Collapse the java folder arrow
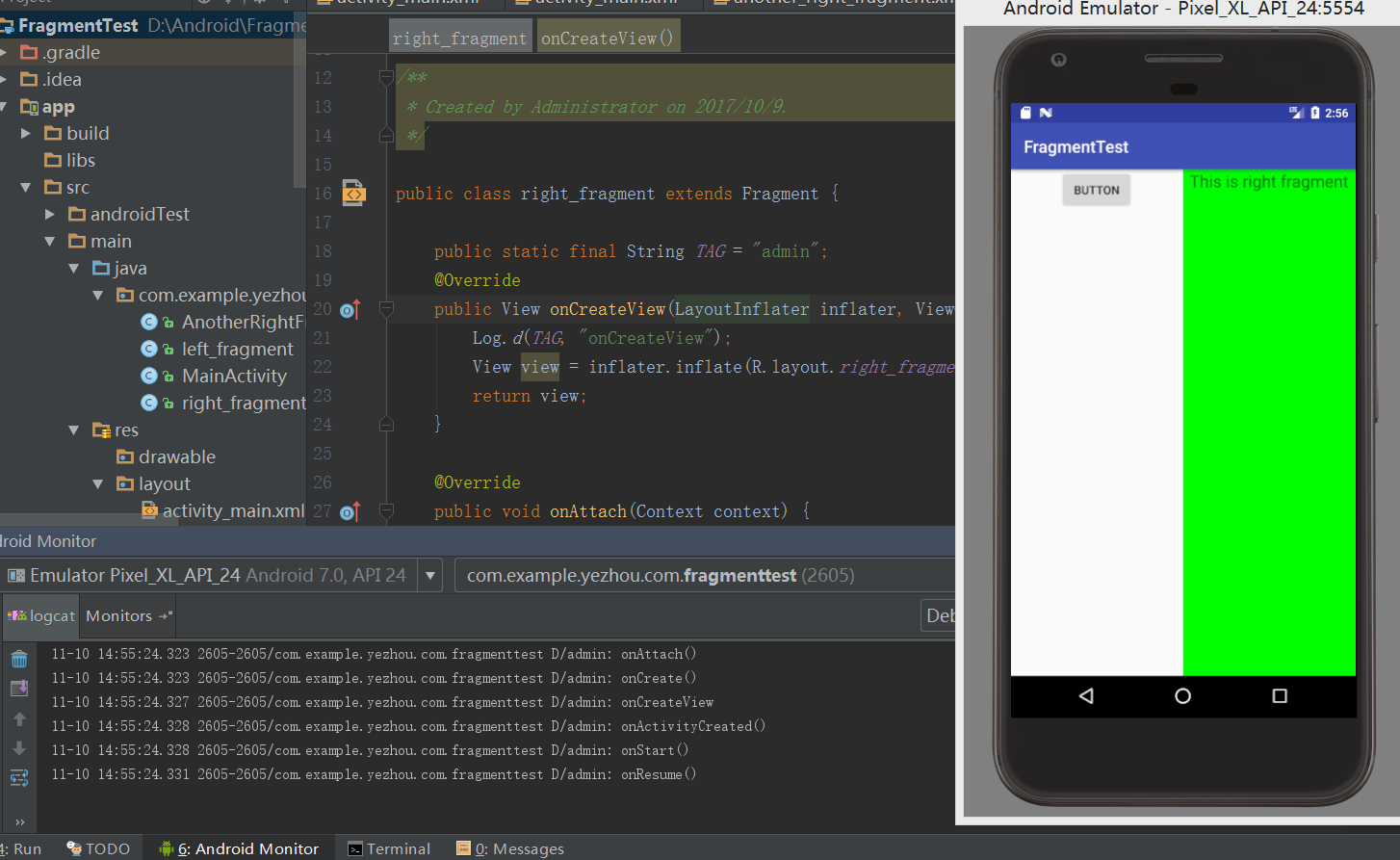This screenshot has height=860, width=1400. pyautogui.click(x=74, y=268)
